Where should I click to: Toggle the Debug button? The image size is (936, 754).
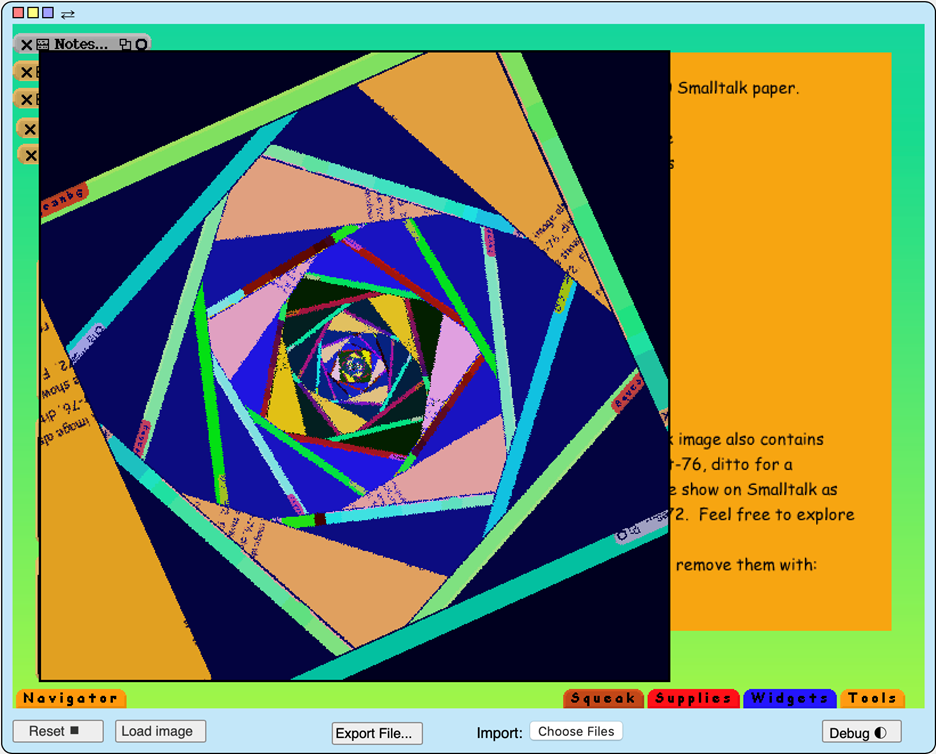pos(860,733)
